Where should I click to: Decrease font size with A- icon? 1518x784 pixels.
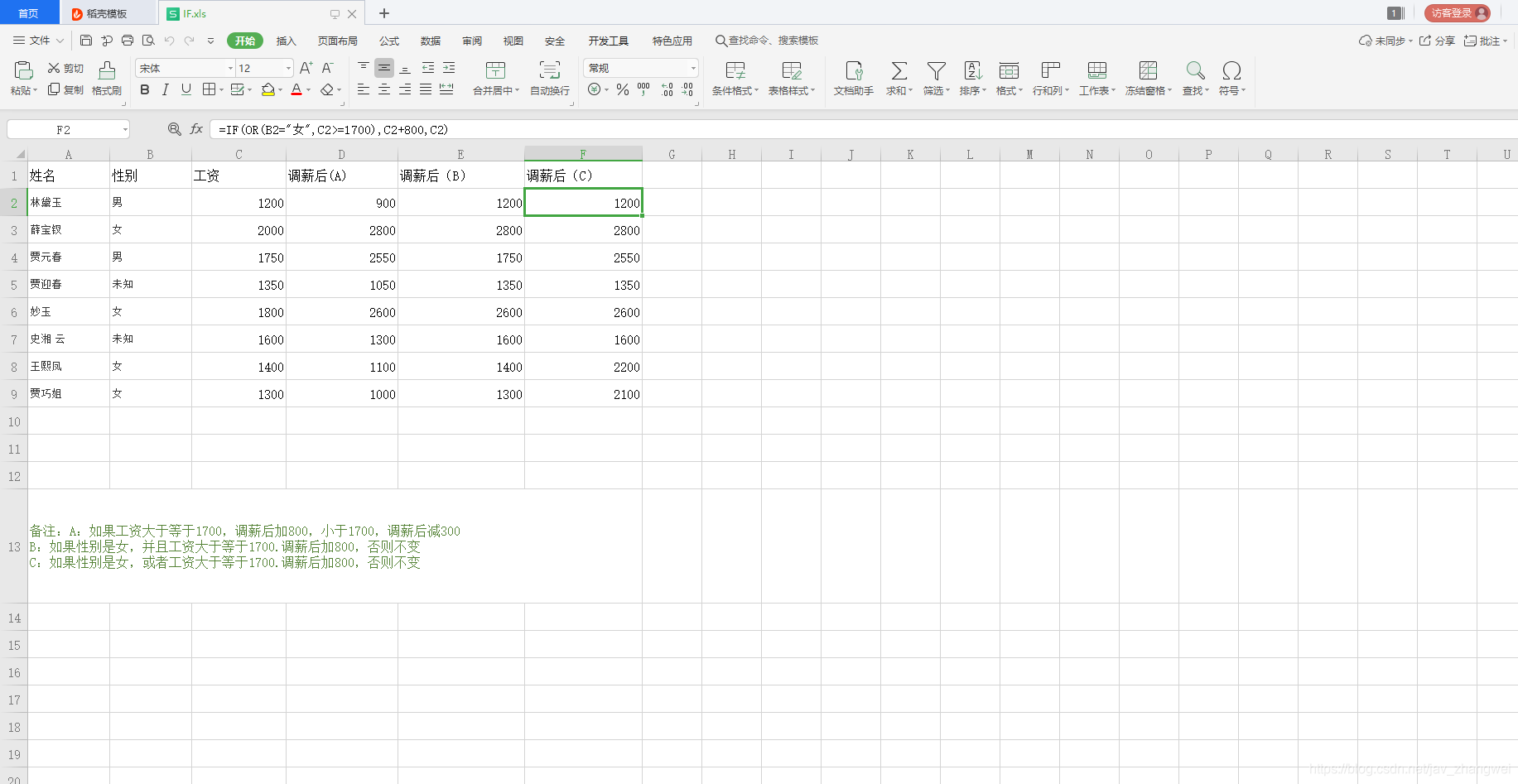(x=327, y=68)
